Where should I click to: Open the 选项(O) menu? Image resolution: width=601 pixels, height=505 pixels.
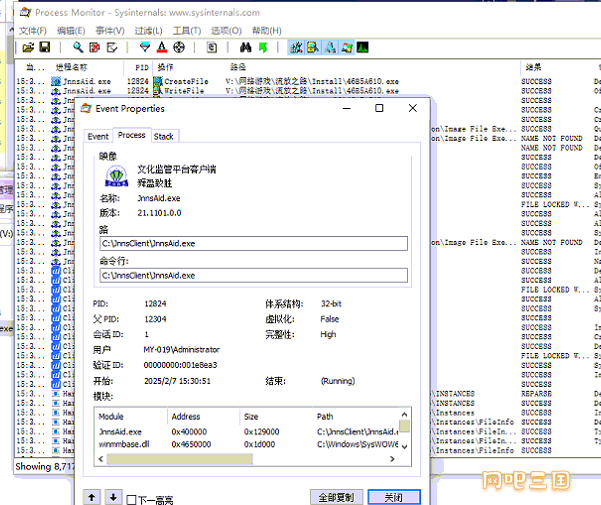pos(226,31)
